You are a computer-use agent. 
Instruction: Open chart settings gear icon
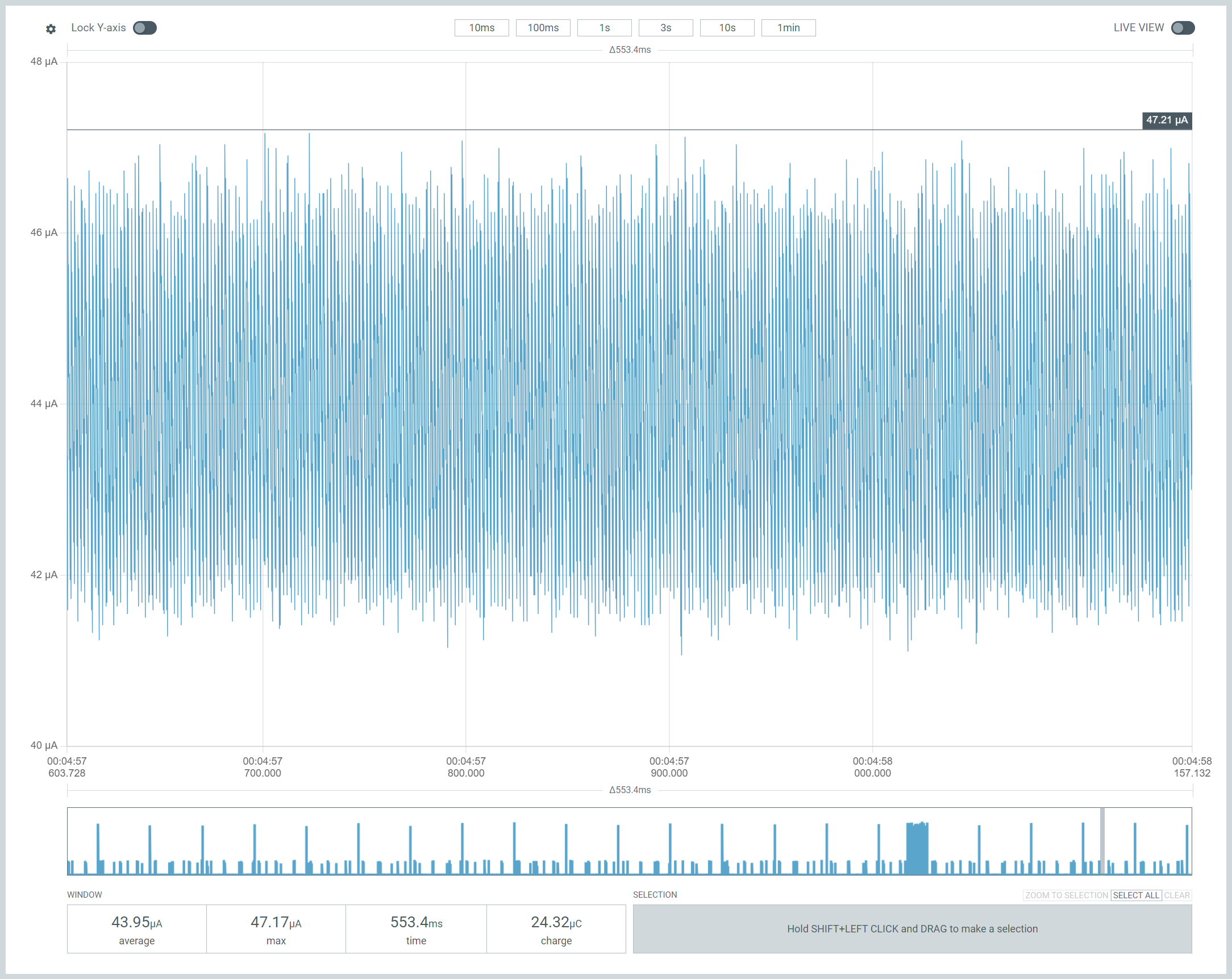click(x=51, y=28)
